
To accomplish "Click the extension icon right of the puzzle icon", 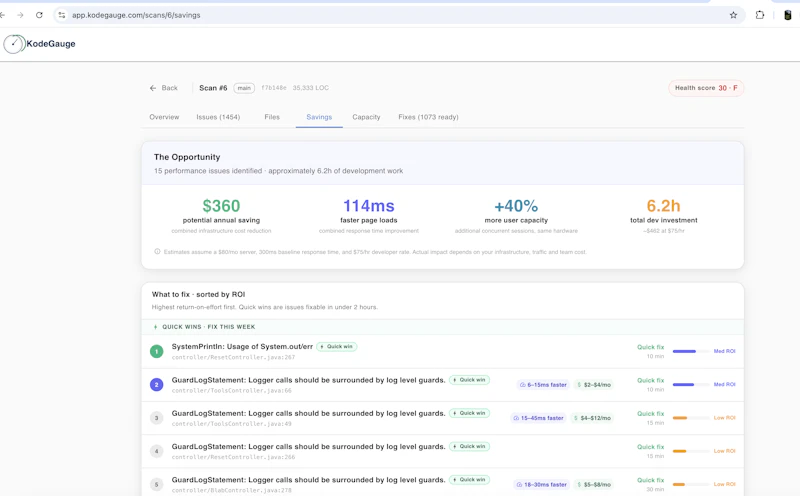I will pyautogui.click(x=788, y=15).
